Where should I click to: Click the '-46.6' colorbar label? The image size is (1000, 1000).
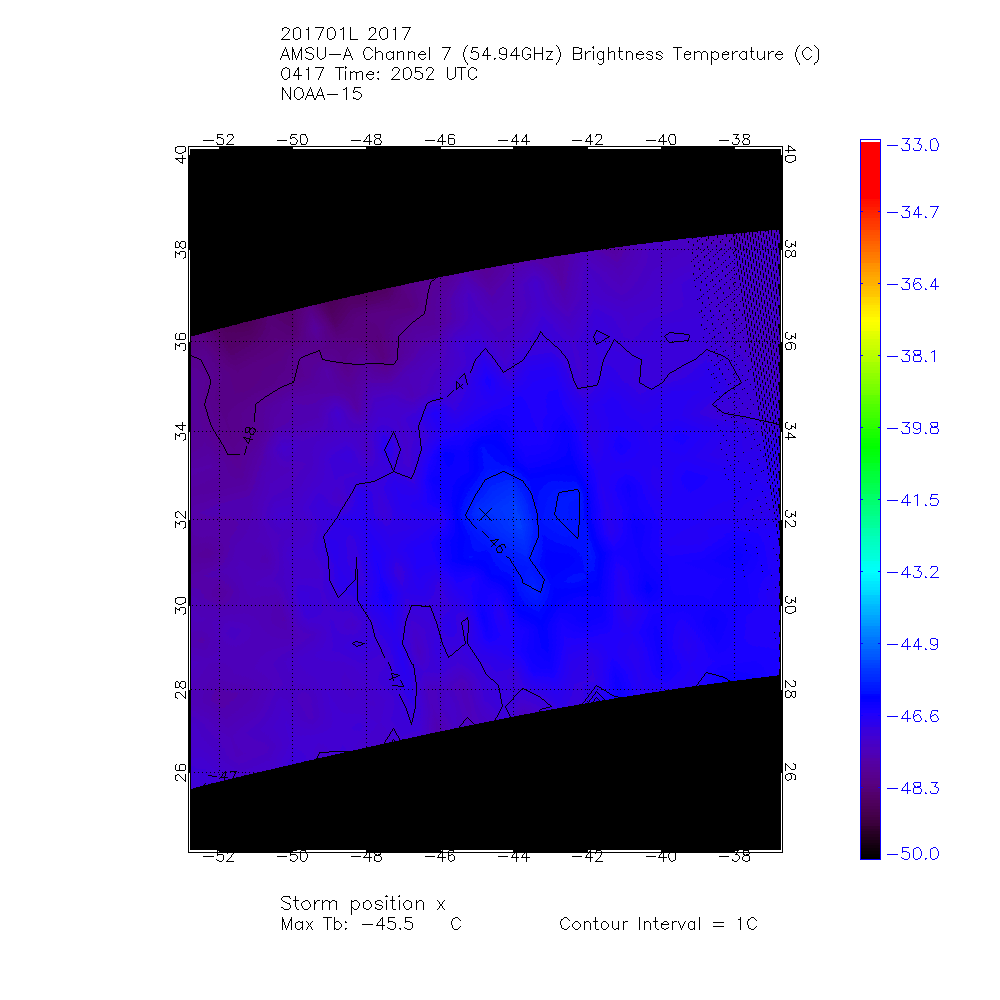pos(913,717)
